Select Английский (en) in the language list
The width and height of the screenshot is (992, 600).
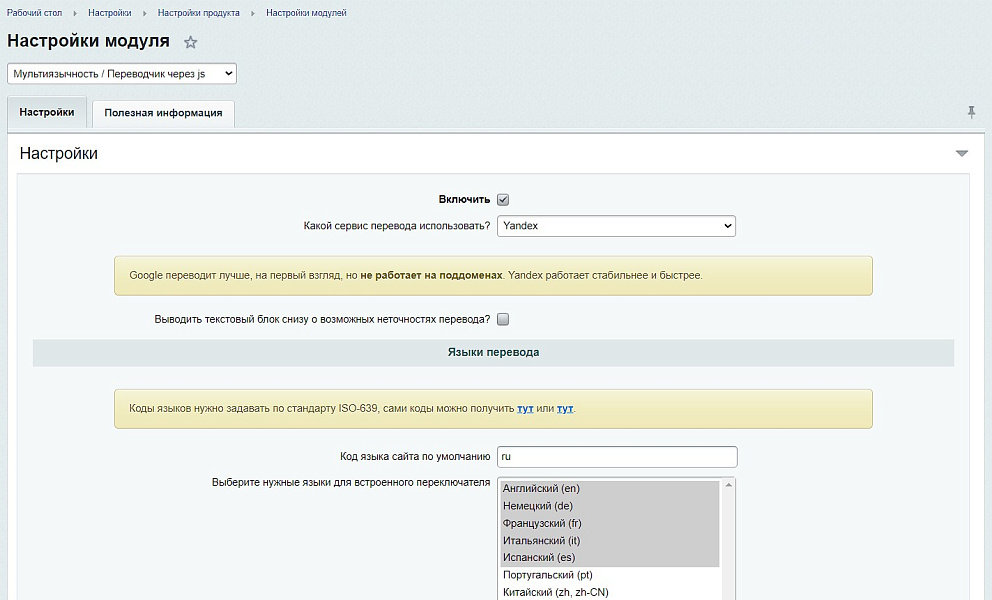click(x=541, y=489)
